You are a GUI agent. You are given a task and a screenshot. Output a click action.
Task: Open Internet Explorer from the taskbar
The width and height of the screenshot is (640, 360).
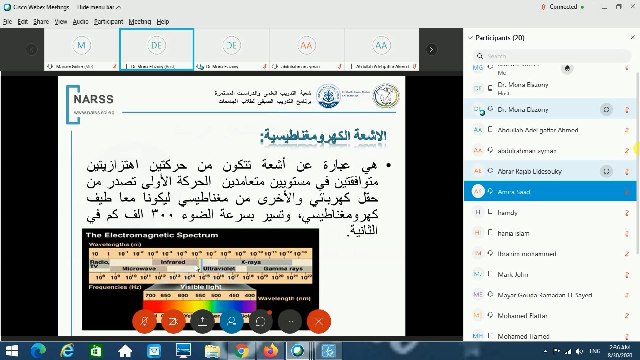[x=67, y=351]
